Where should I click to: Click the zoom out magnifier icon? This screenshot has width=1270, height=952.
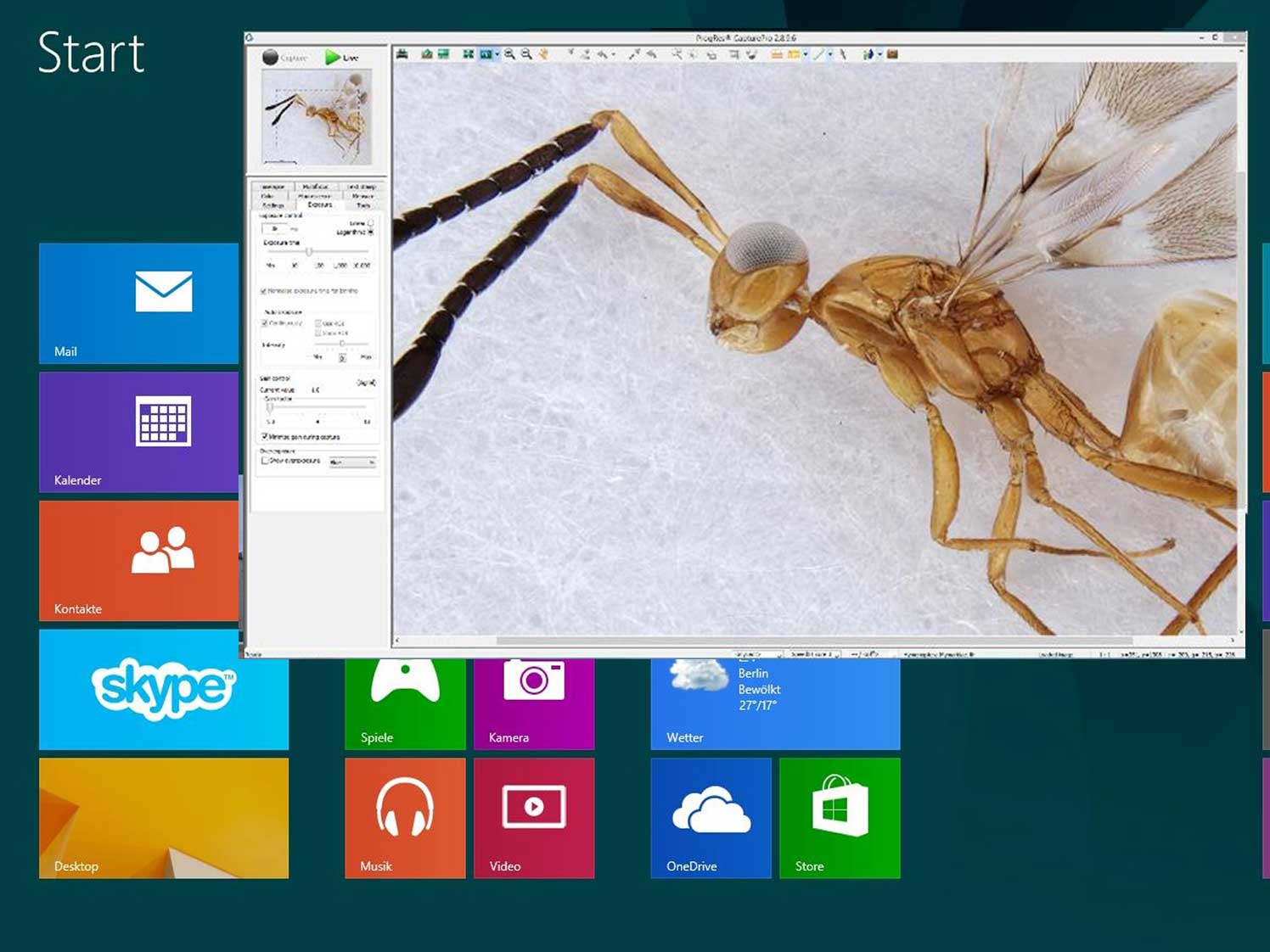pos(526,54)
